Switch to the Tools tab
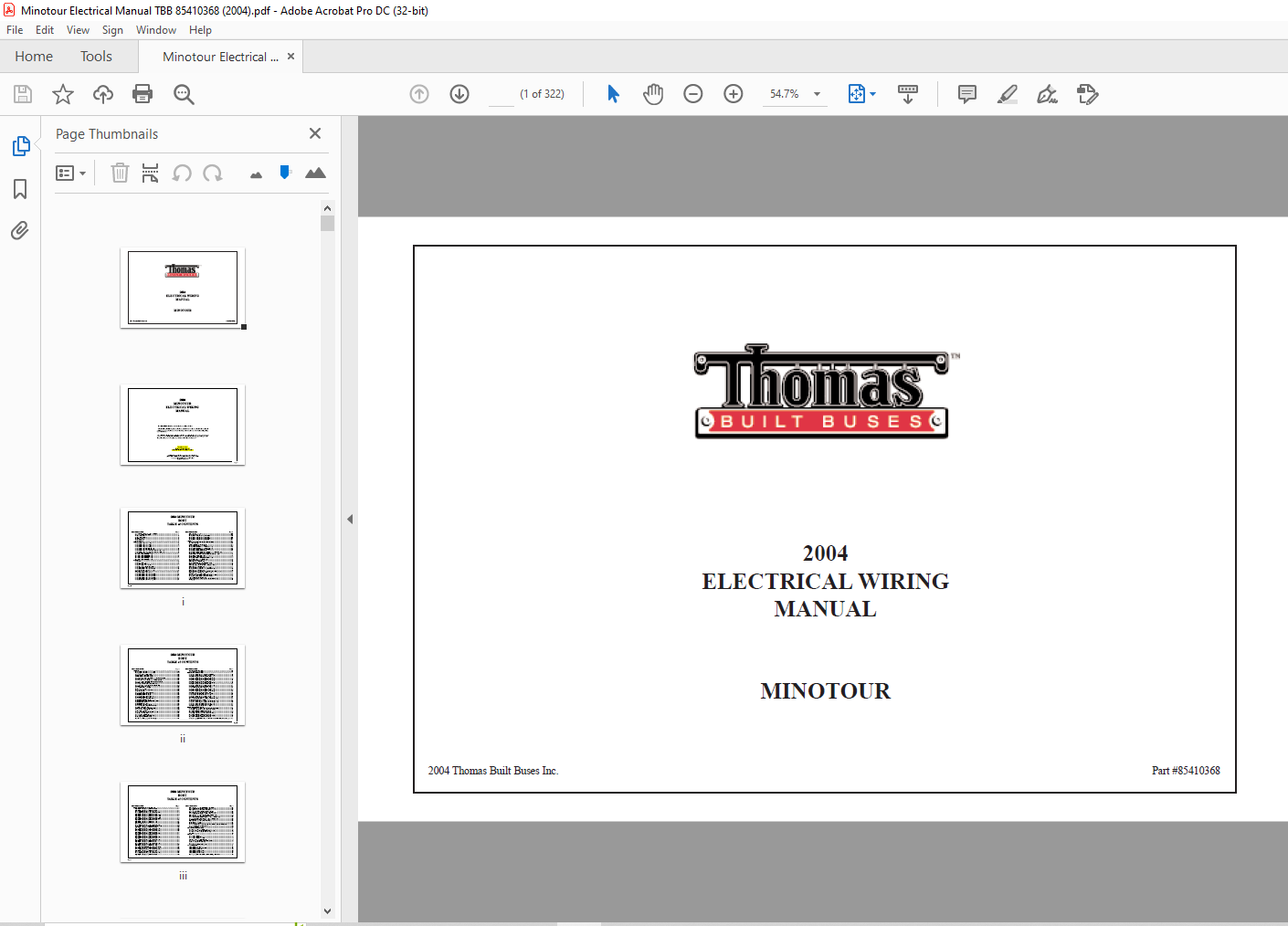This screenshot has width=1288, height=926. (x=96, y=57)
